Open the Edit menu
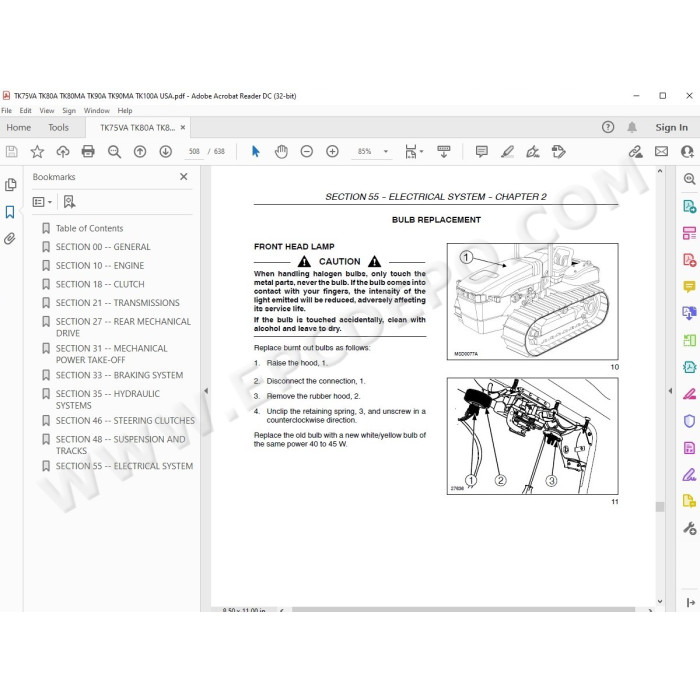Image resolution: width=700 pixels, height=700 pixels. [x=25, y=111]
